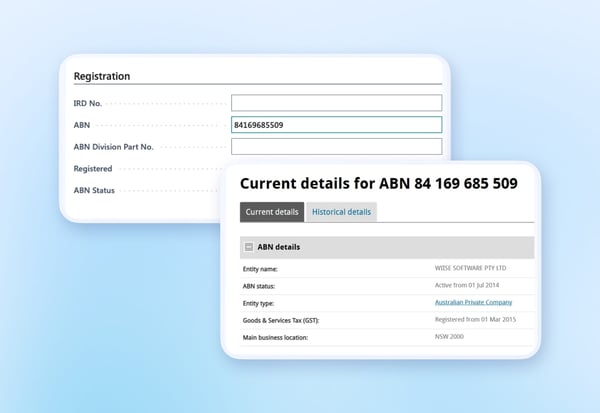Switch to the Historical details tab
This screenshot has width=600, height=413.
[341, 212]
